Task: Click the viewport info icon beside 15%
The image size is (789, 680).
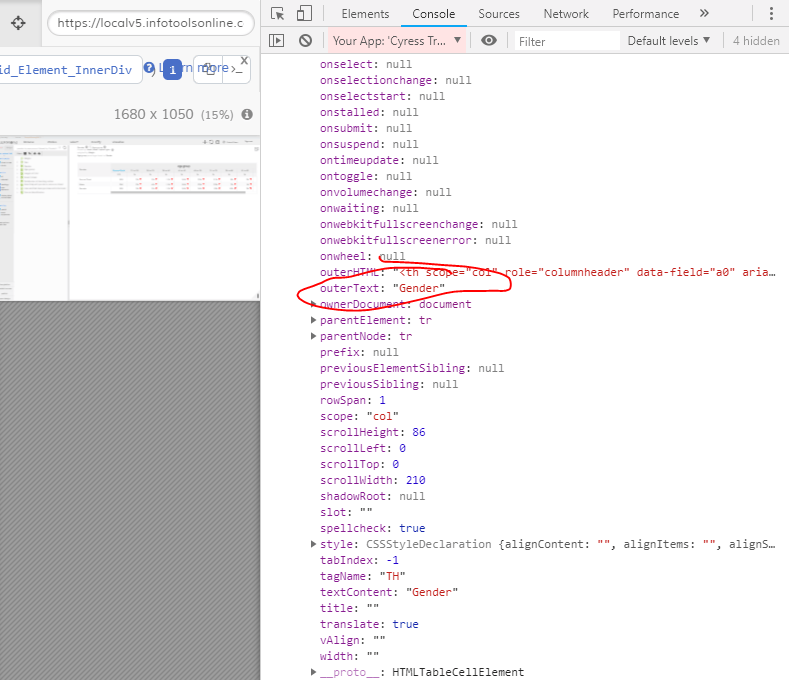Action: pyautogui.click(x=247, y=114)
